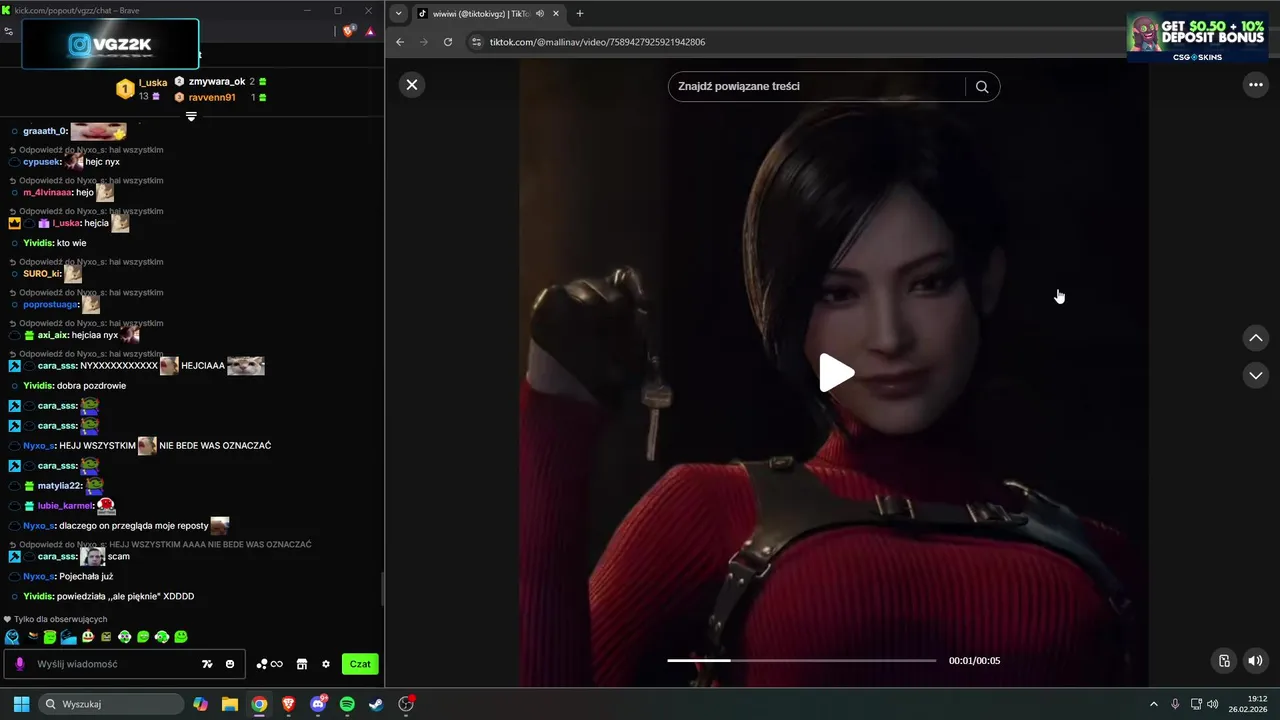Click username matylia22 in chat
The height and width of the screenshot is (720, 1280).
point(60,486)
